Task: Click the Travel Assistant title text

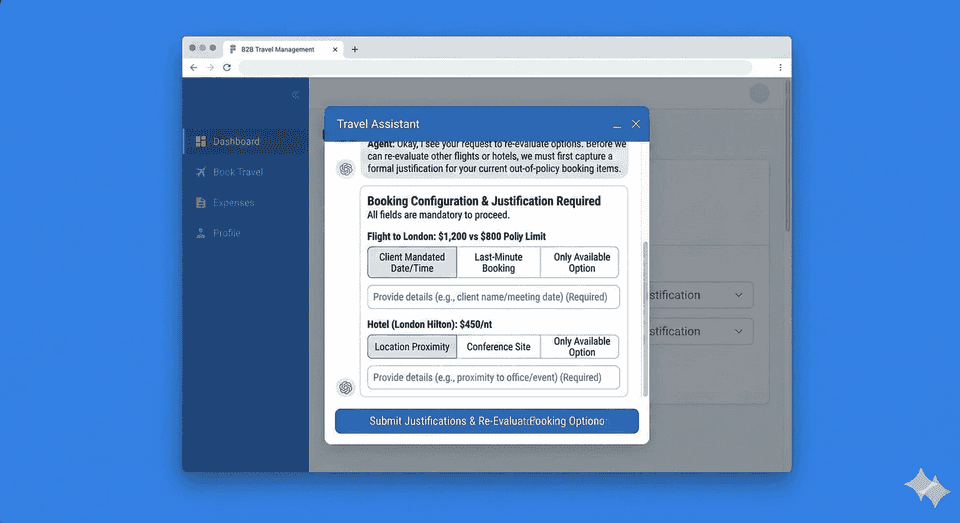Action: pyautogui.click(x=378, y=124)
